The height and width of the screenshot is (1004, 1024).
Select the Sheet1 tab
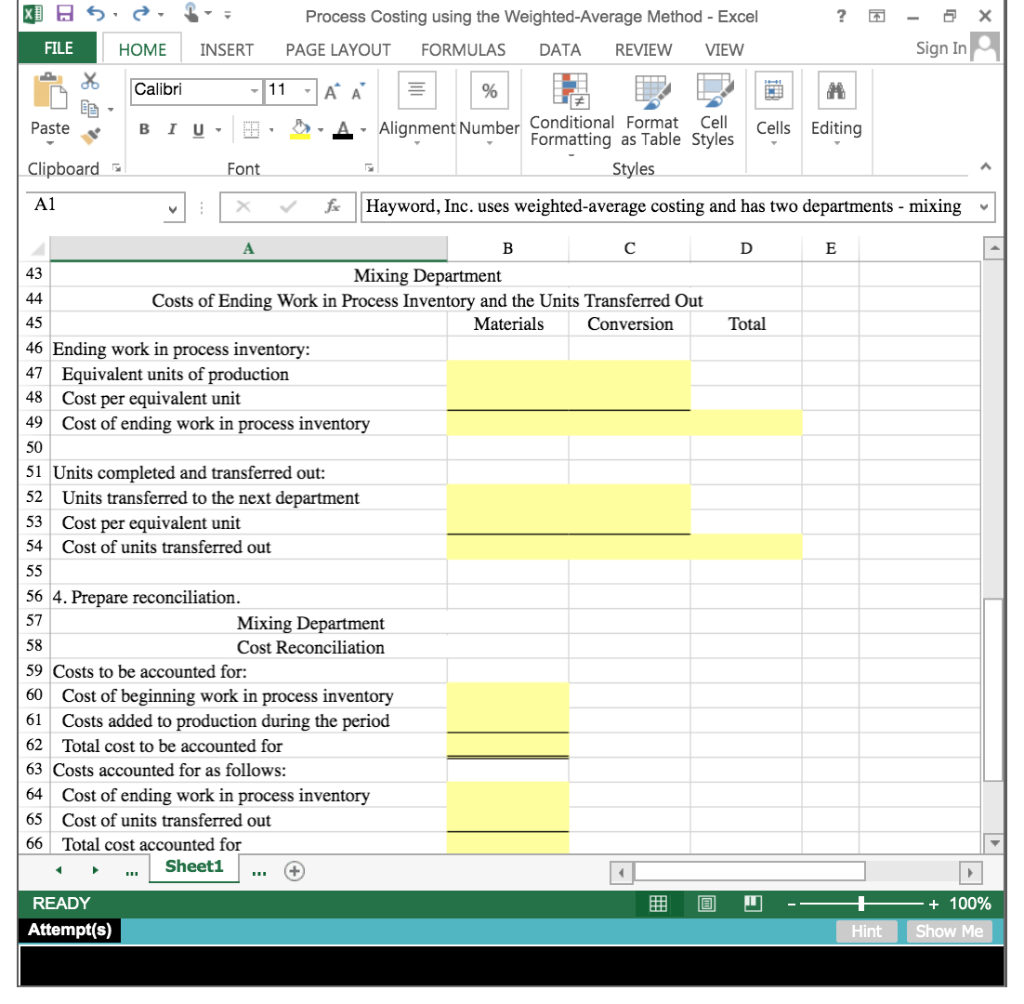(x=194, y=867)
